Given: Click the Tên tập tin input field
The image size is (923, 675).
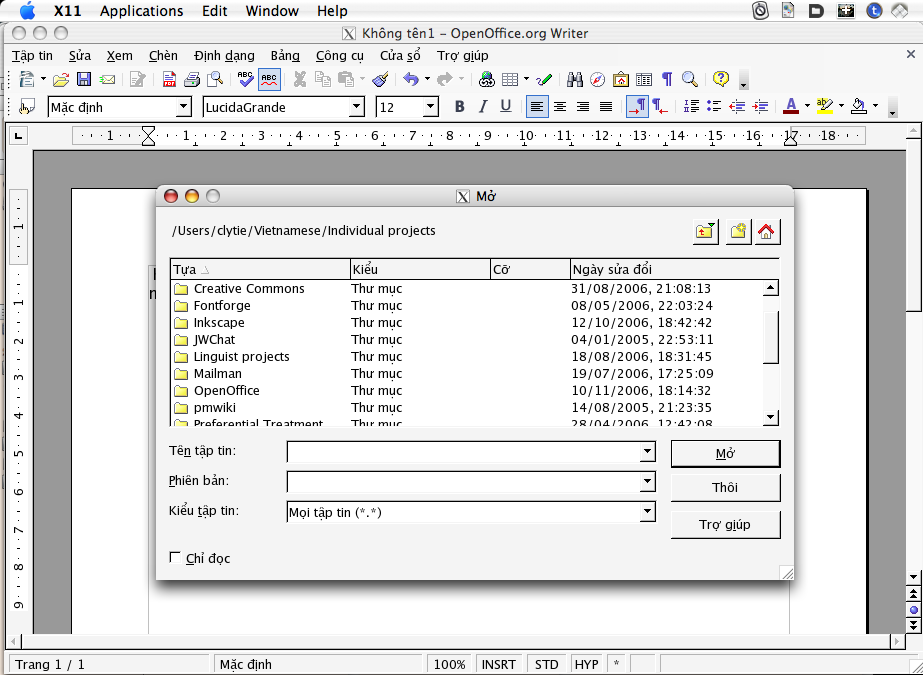Looking at the screenshot, I should coord(463,452).
